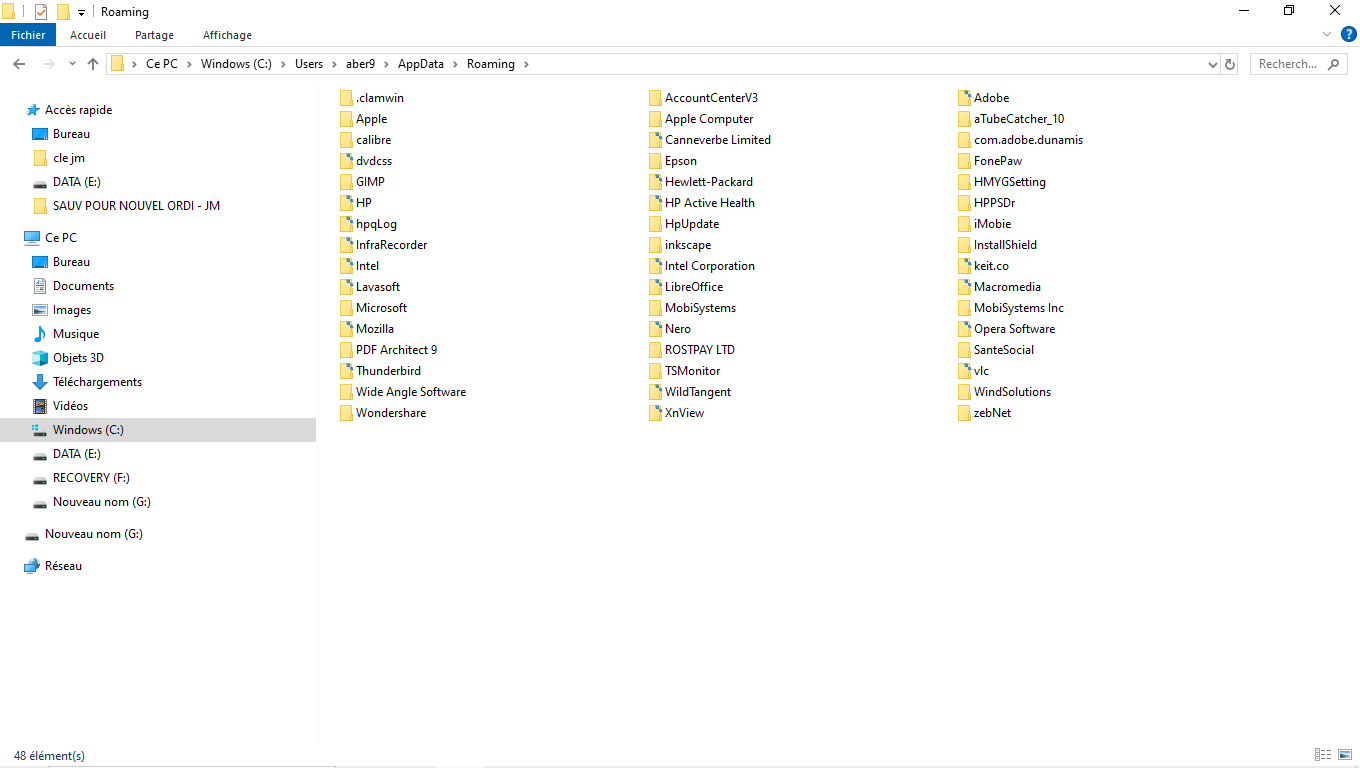Switch to details view layout icon
This screenshot has width=1360, height=768.
click(x=1323, y=755)
